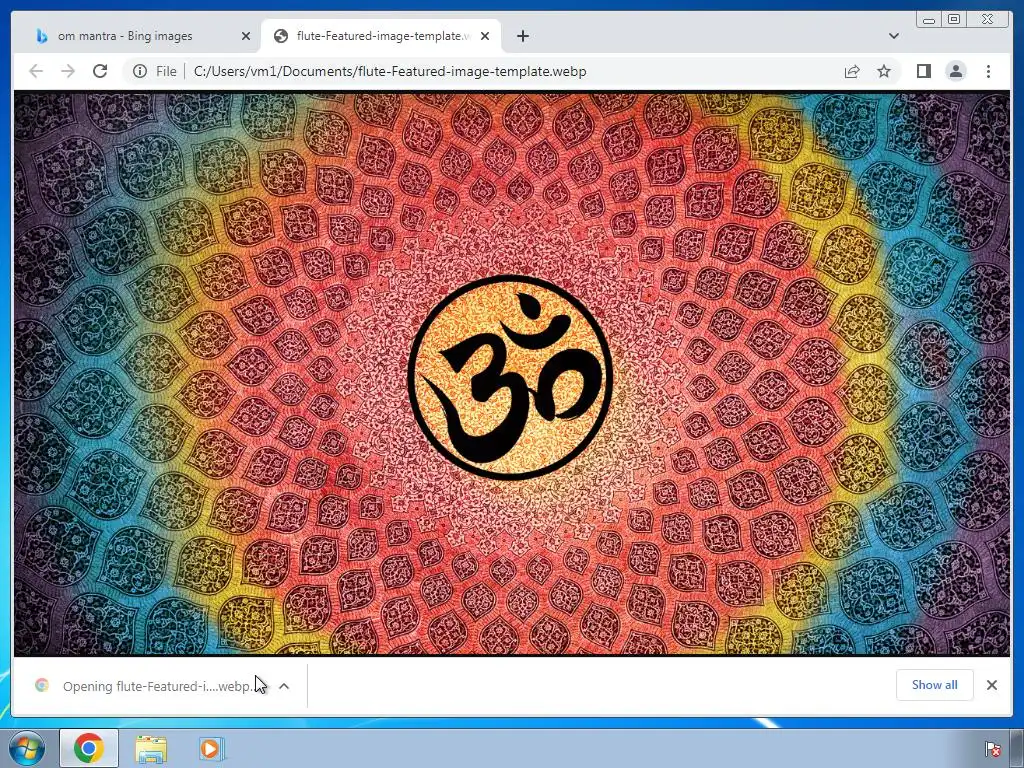The height and width of the screenshot is (768, 1024).
Task: Minimize the Chrome window
Action: point(929,20)
